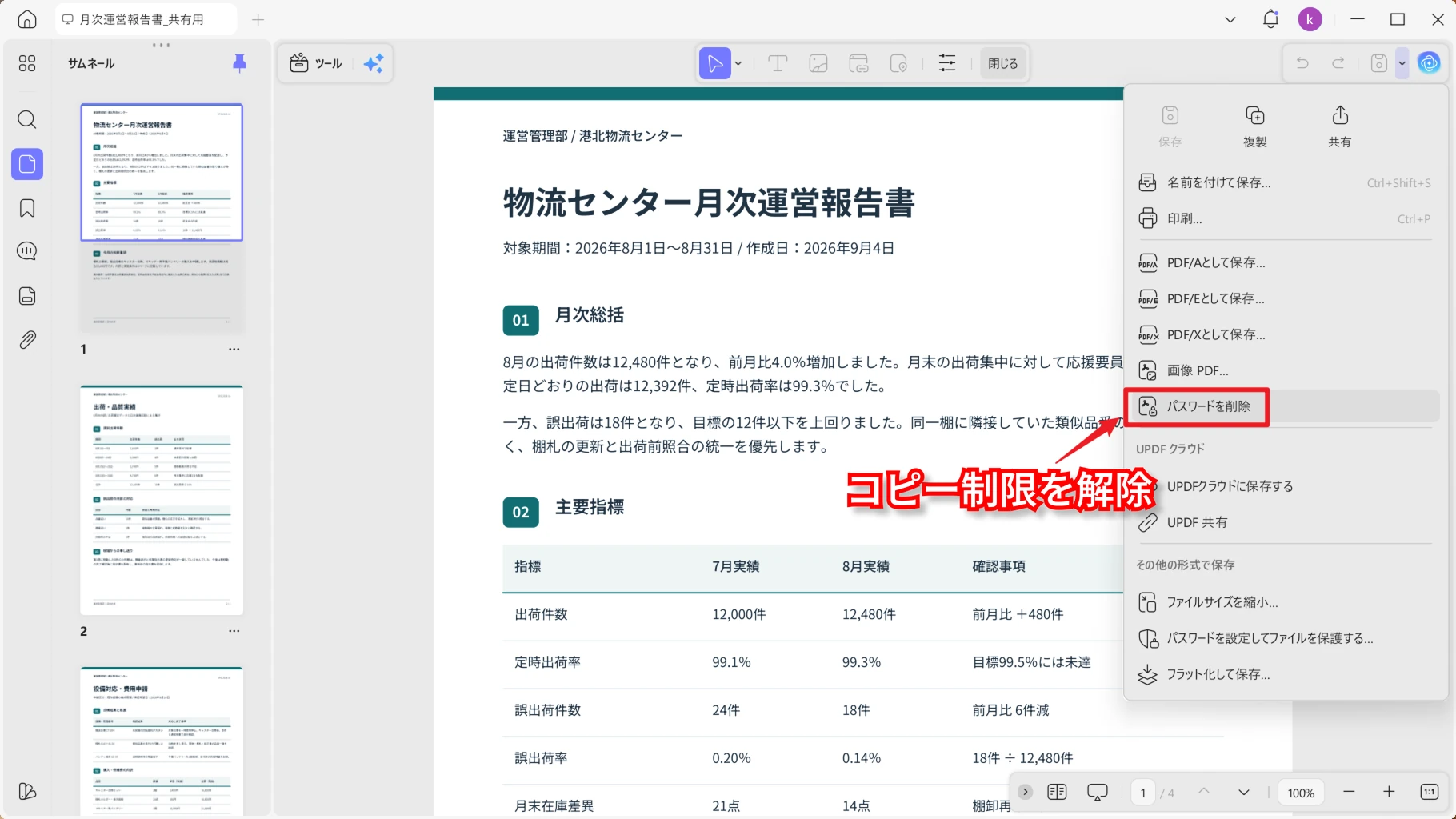Choose 名前を付けて保存
Screen dimensions: 1456x819
point(1285,182)
